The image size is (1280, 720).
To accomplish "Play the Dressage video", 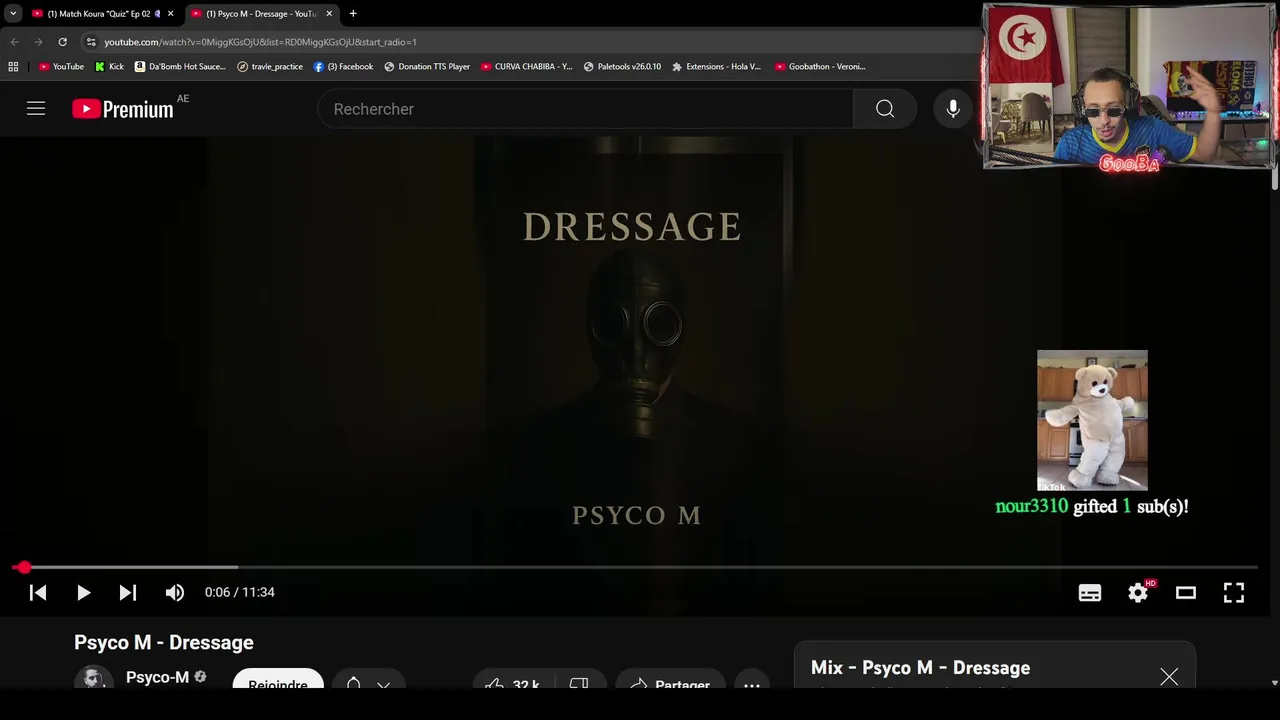I will coord(84,593).
